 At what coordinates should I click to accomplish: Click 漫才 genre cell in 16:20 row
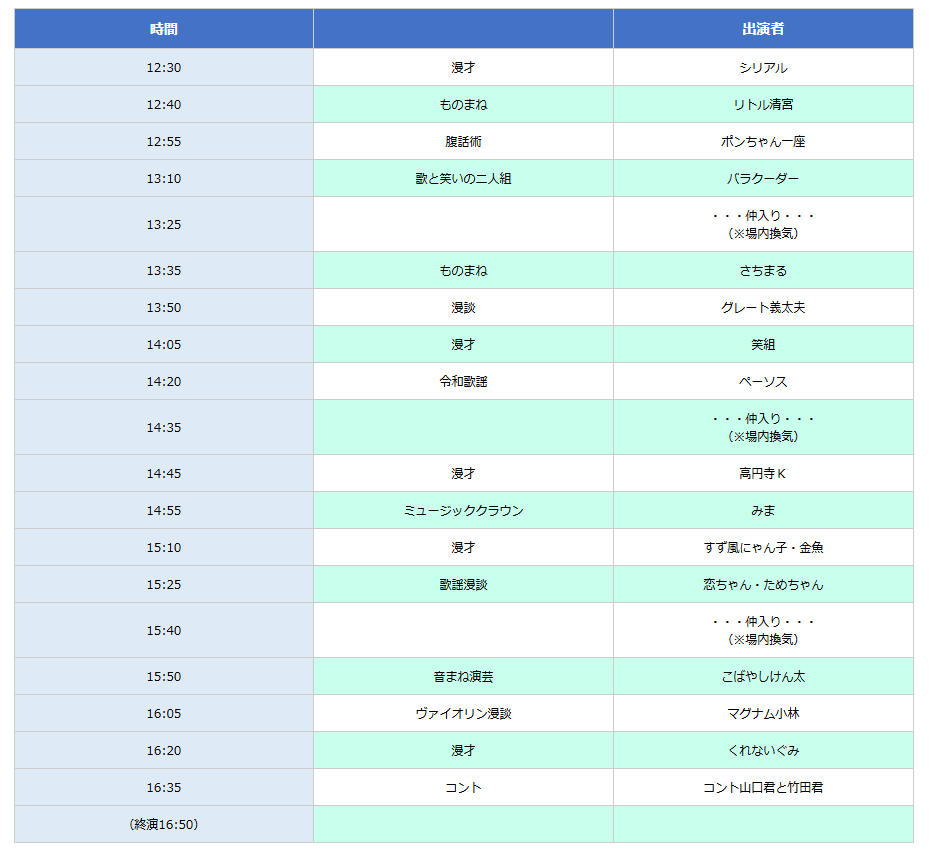click(x=464, y=750)
